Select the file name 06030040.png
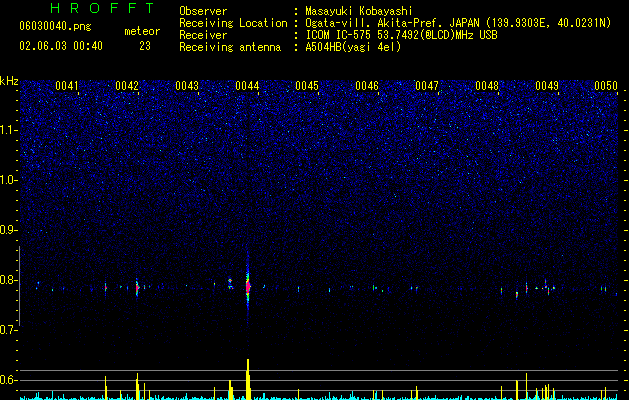 click(55, 27)
